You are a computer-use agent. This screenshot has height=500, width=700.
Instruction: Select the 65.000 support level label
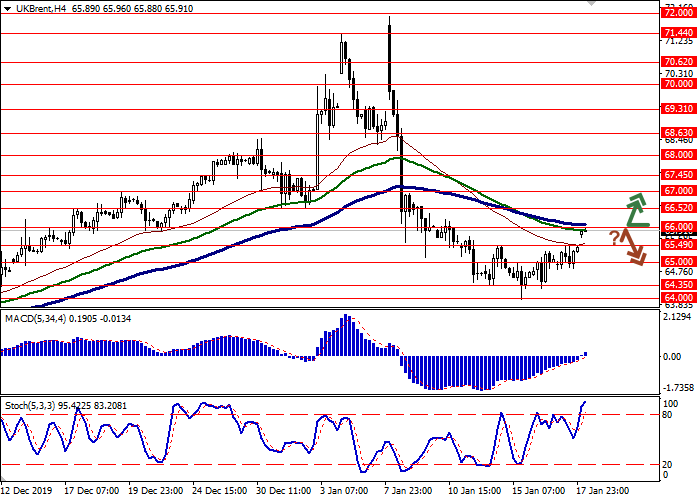coord(677,262)
